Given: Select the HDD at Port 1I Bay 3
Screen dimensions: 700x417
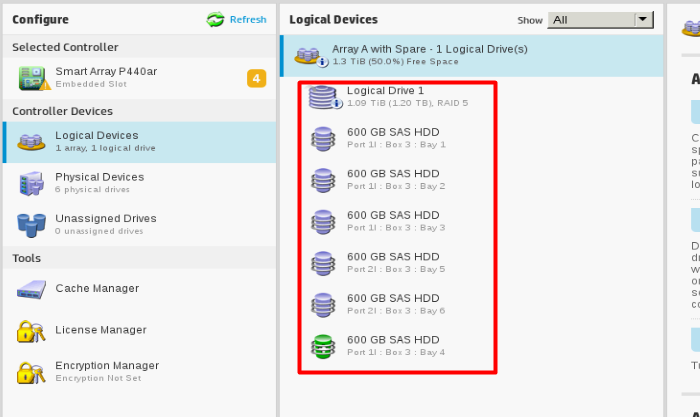Looking at the screenshot, I should pyautogui.click(x=395, y=221).
